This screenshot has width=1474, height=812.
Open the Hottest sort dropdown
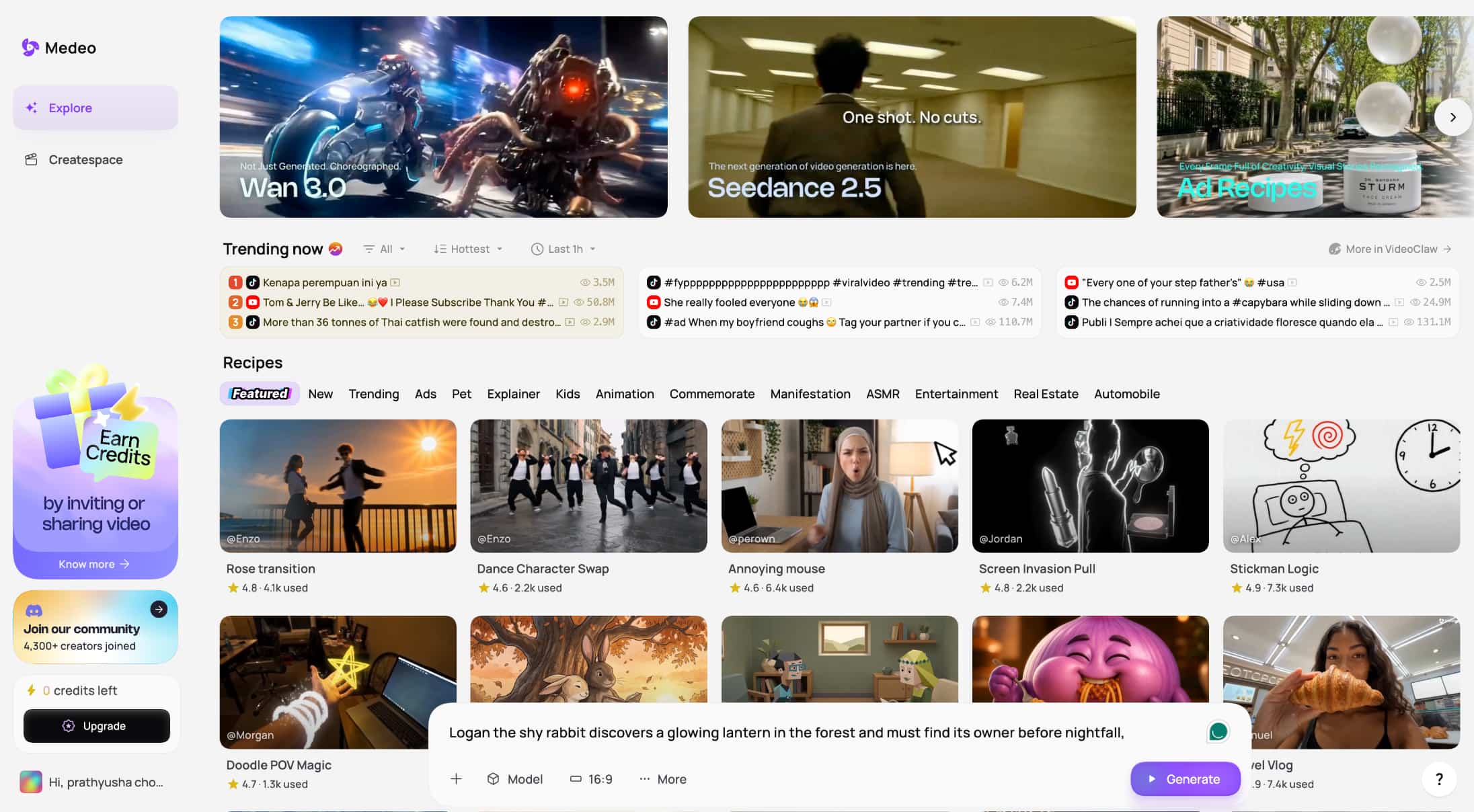(468, 249)
